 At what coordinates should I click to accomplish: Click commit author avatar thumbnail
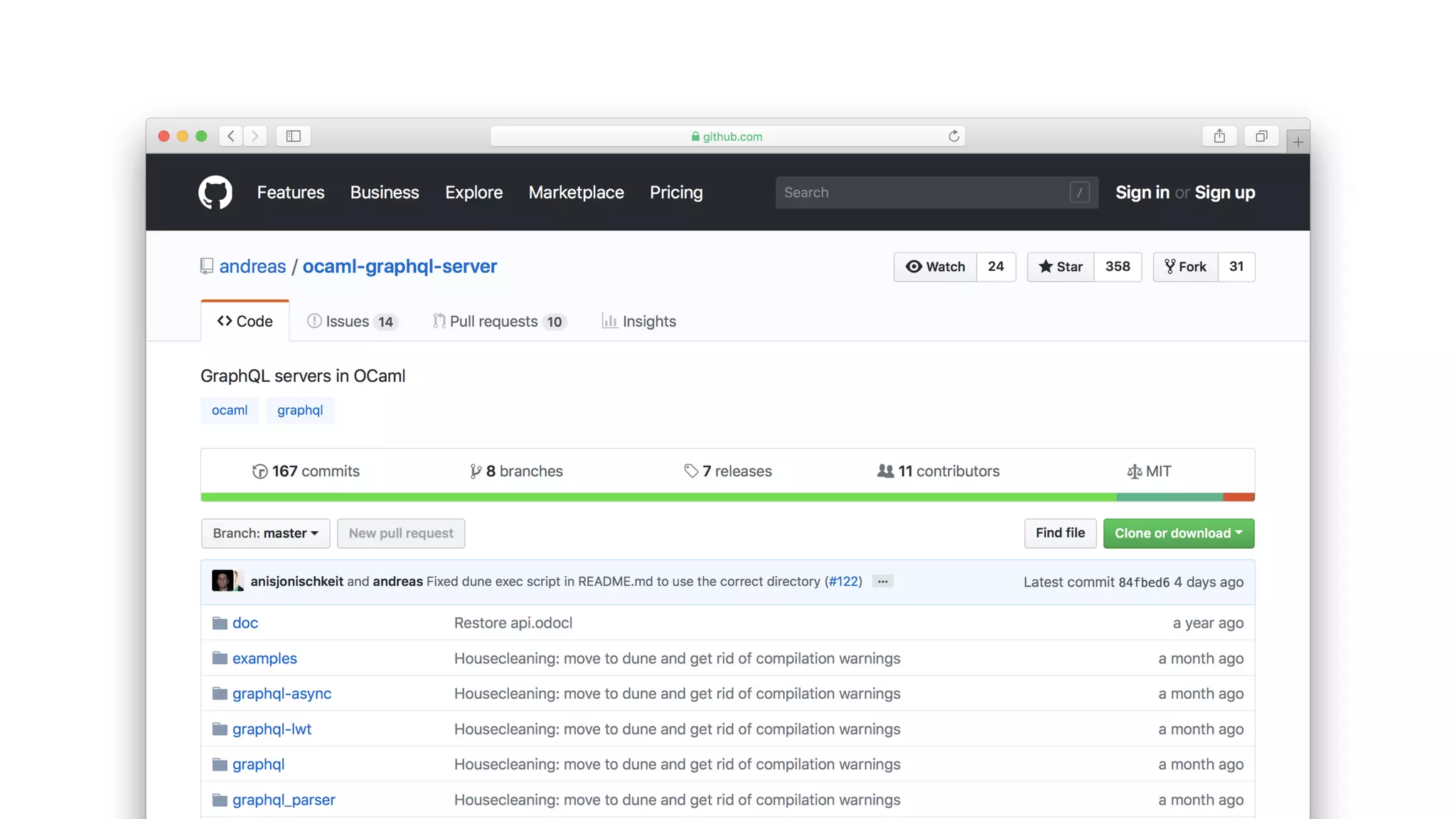coord(224,581)
